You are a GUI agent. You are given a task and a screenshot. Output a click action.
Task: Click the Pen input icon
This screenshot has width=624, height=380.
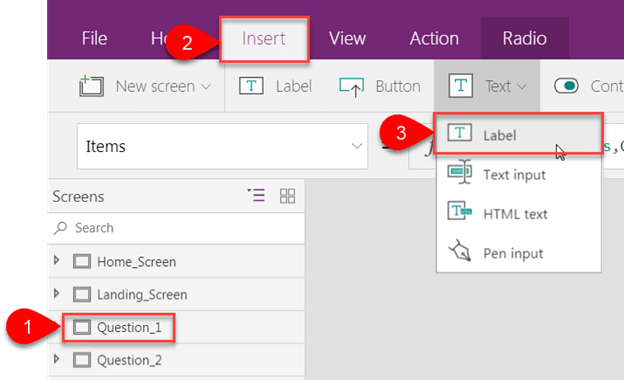pyautogui.click(x=460, y=250)
